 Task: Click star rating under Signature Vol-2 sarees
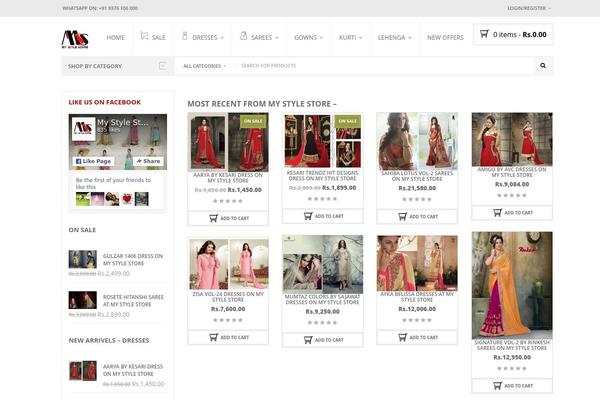[512, 368]
